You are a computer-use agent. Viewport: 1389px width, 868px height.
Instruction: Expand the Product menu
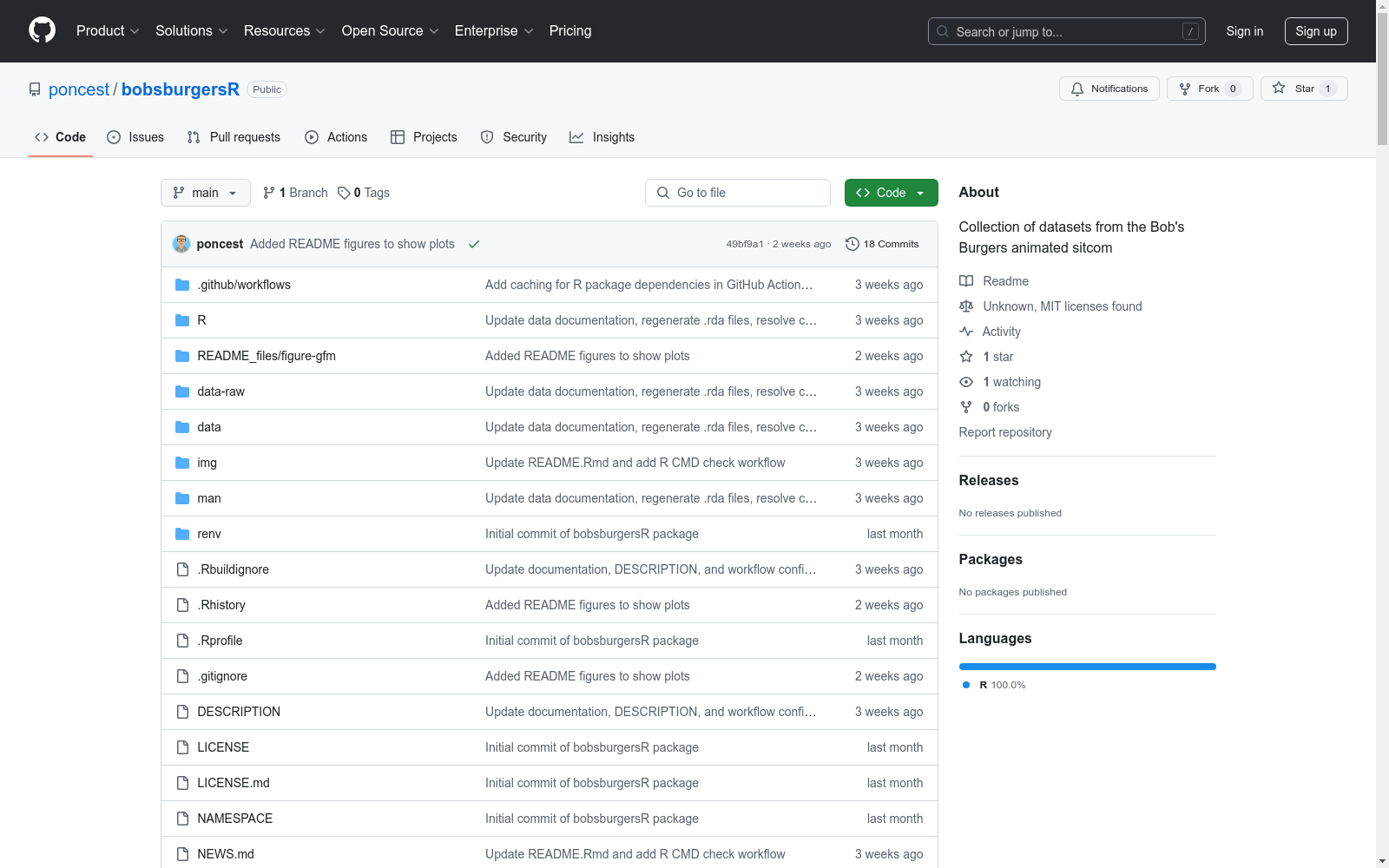108,31
